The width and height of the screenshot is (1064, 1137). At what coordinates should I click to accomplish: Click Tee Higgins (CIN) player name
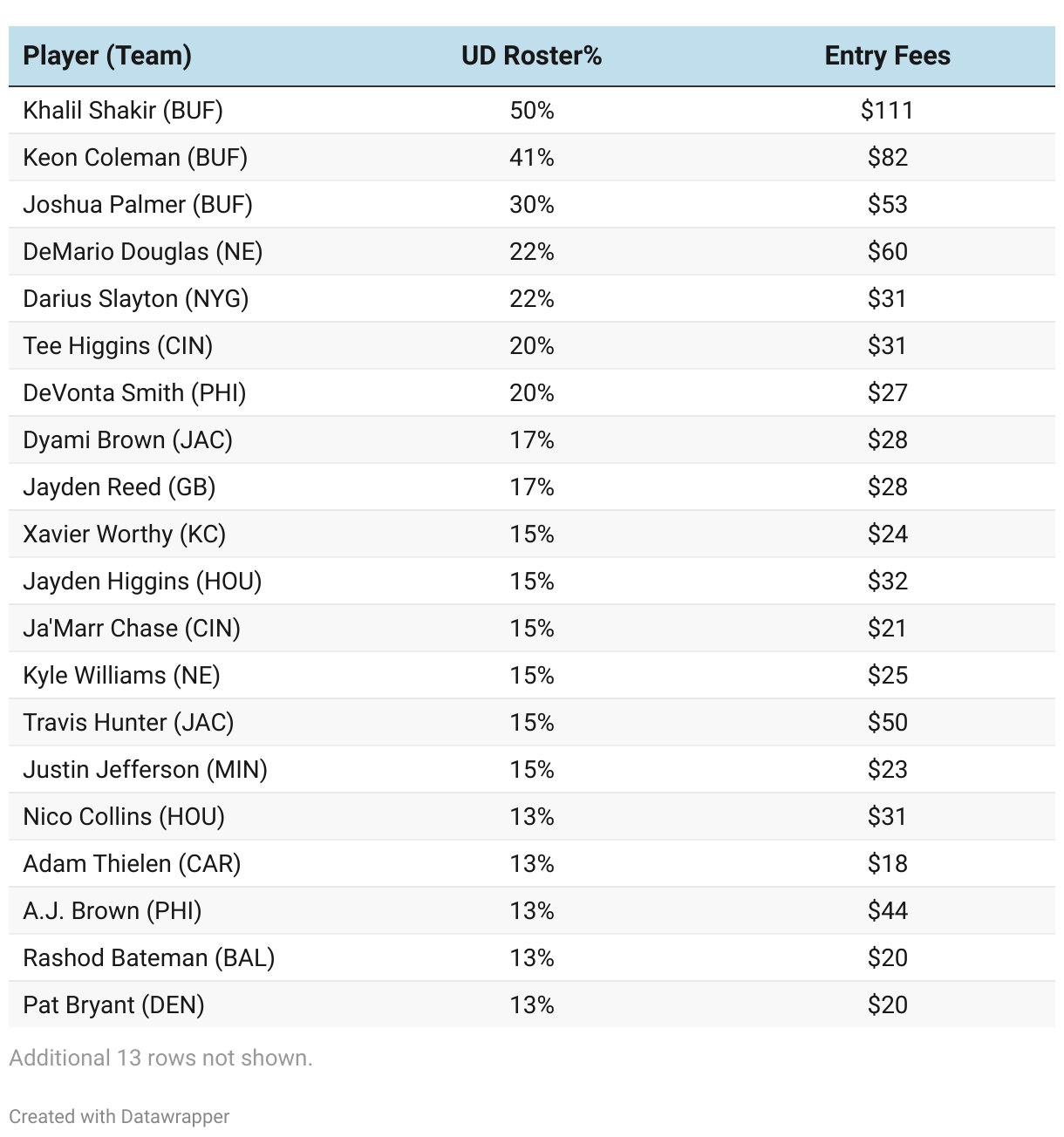(x=118, y=345)
